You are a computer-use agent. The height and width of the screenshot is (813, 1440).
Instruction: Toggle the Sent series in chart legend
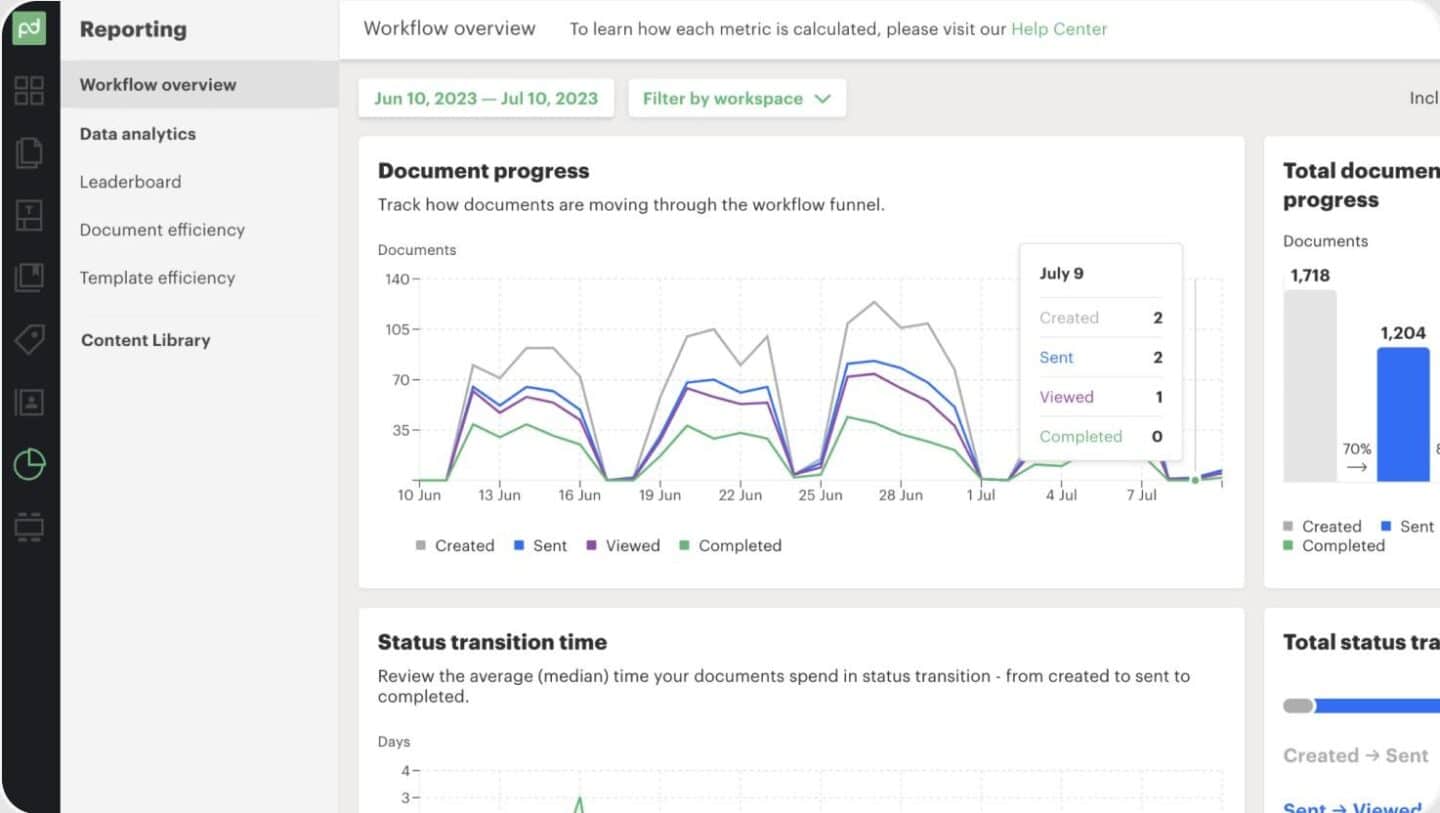coord(540,545)
